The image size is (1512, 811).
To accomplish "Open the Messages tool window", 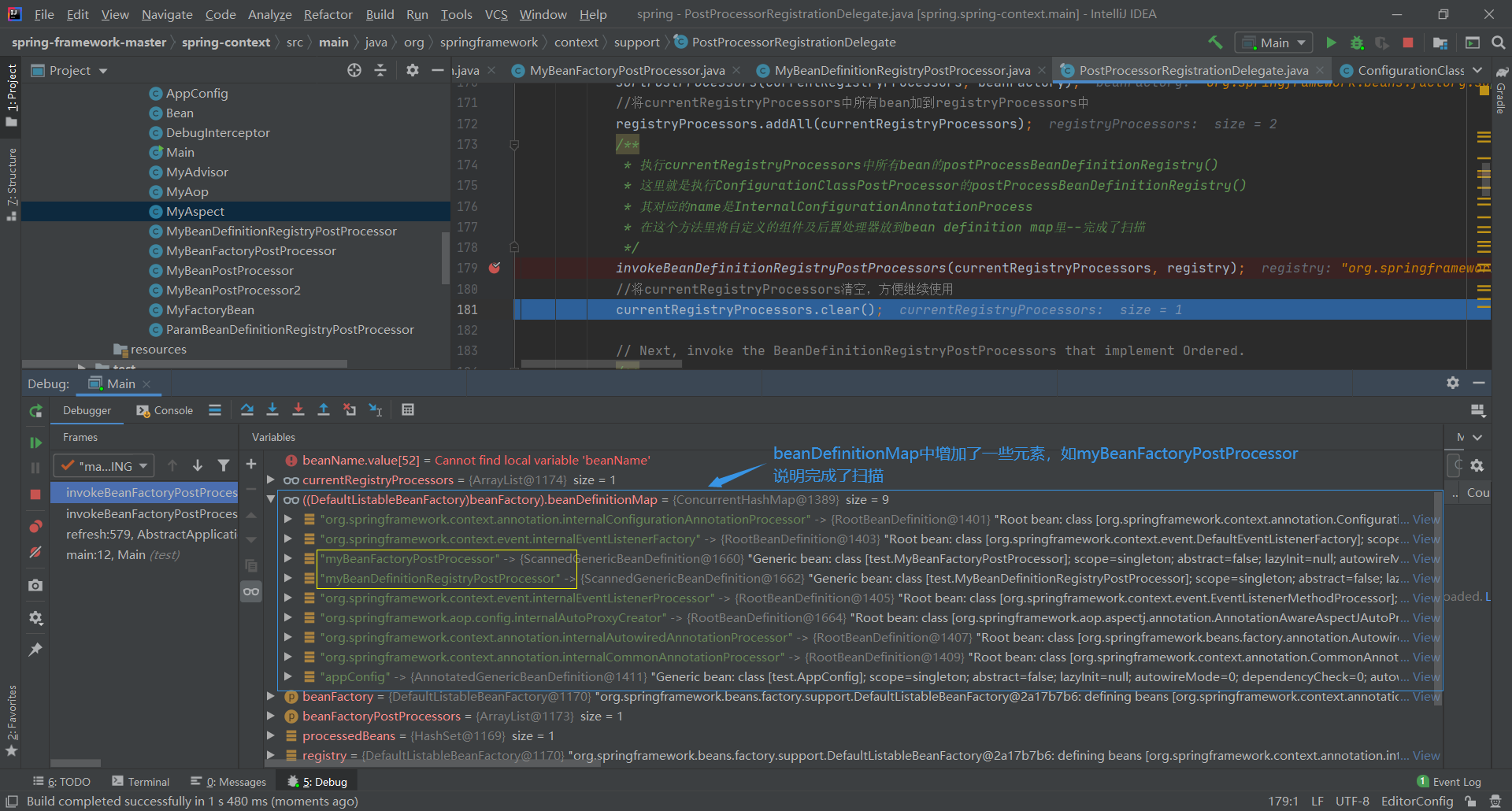I will [x=228, y=782].
